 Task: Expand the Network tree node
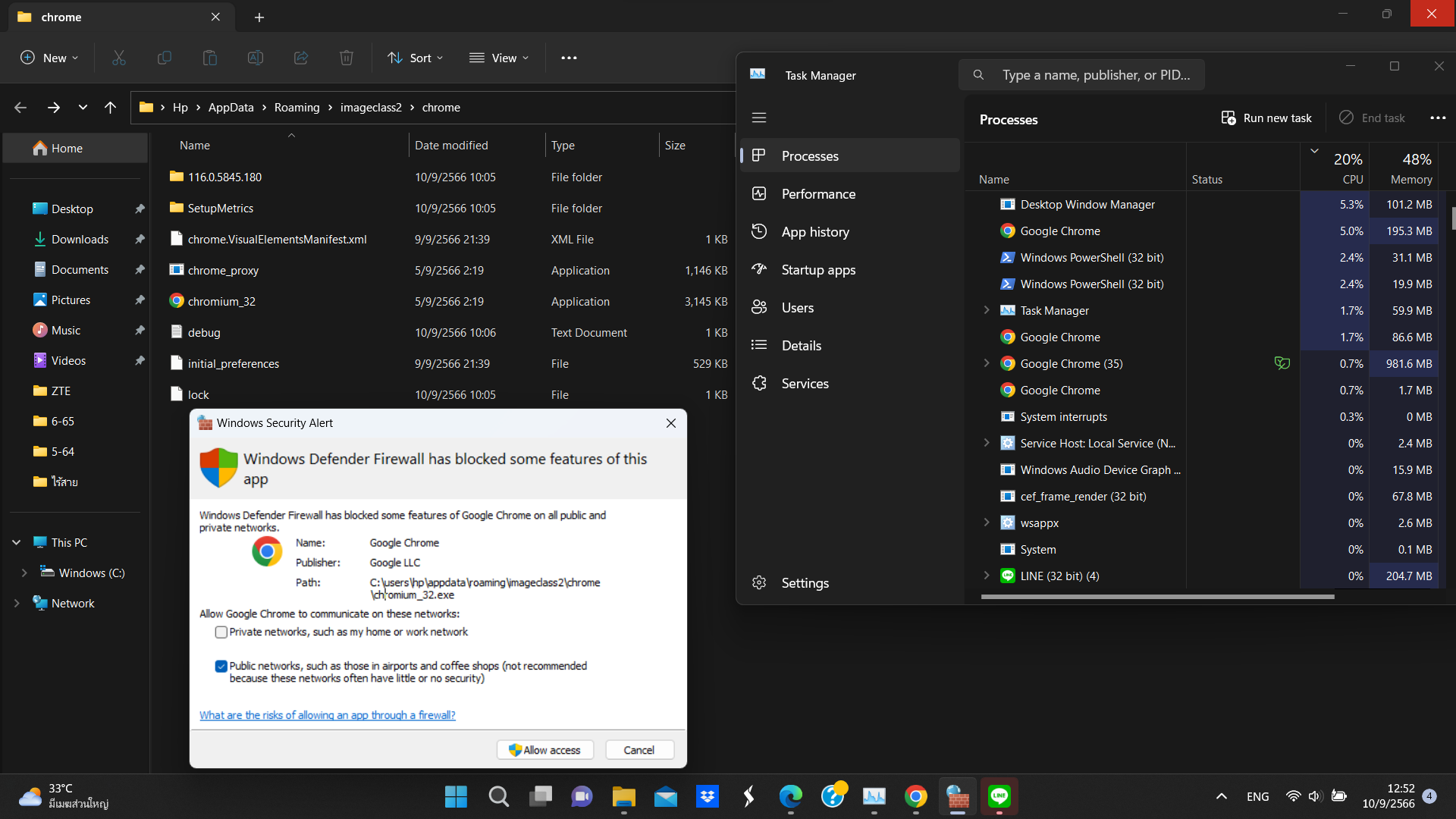click(x=17, y=604)
